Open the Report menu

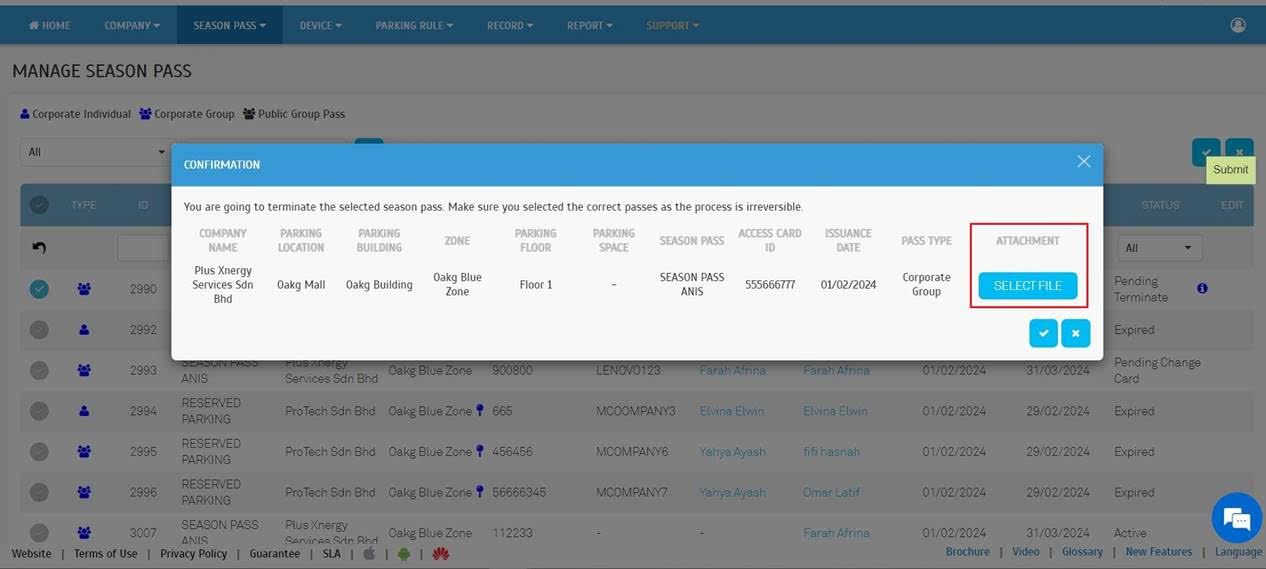tap(591, 25)
